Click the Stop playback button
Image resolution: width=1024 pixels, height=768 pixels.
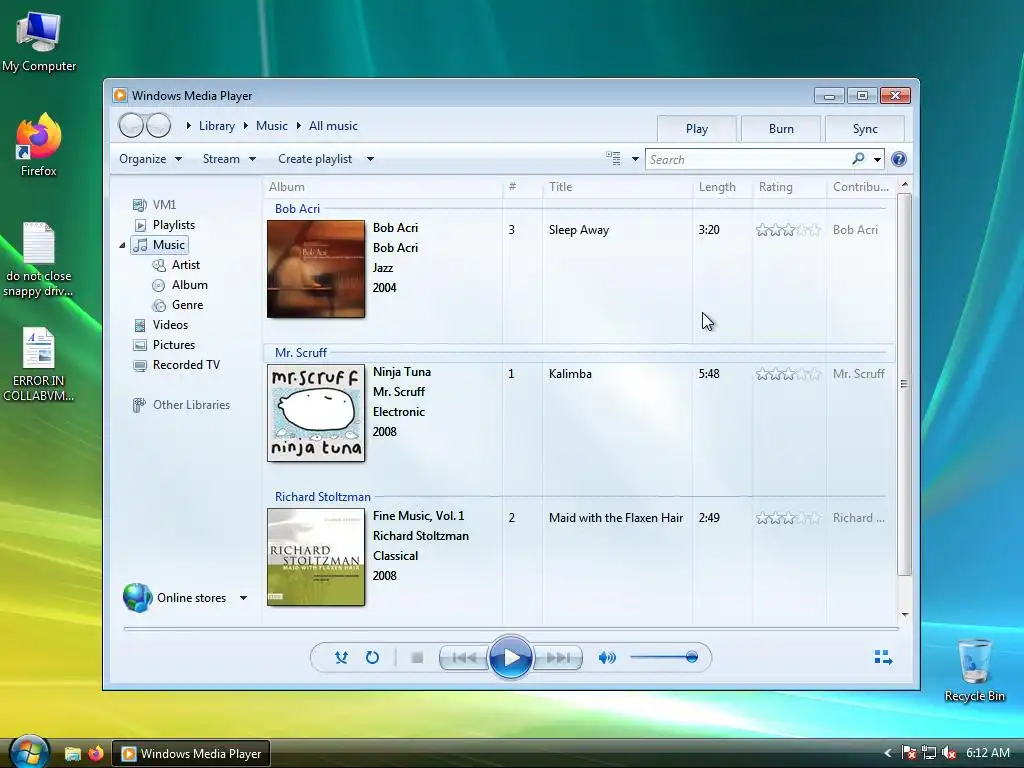click(x=417, y=658)
